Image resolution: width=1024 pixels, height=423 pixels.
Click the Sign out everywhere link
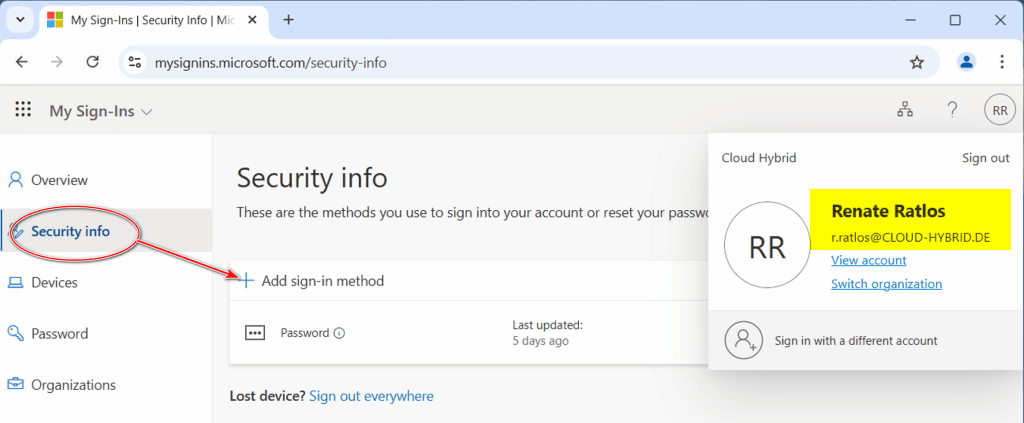coord(371,396)
